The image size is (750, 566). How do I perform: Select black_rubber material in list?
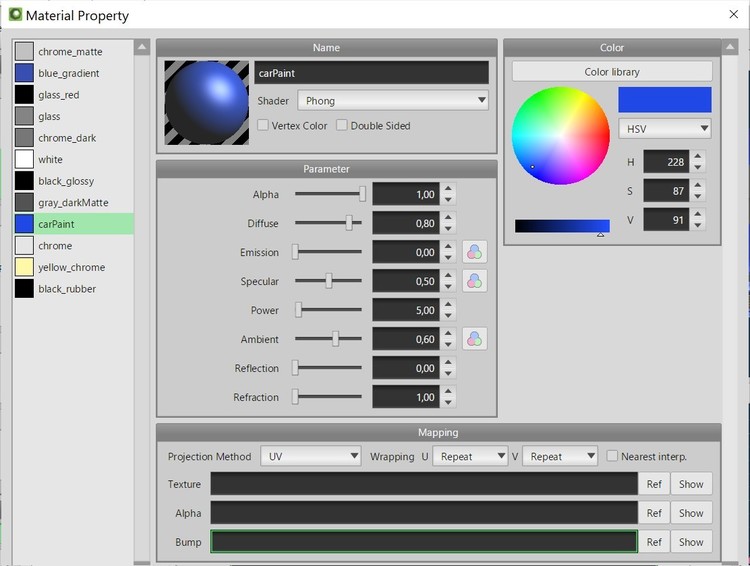pos(74,289)
